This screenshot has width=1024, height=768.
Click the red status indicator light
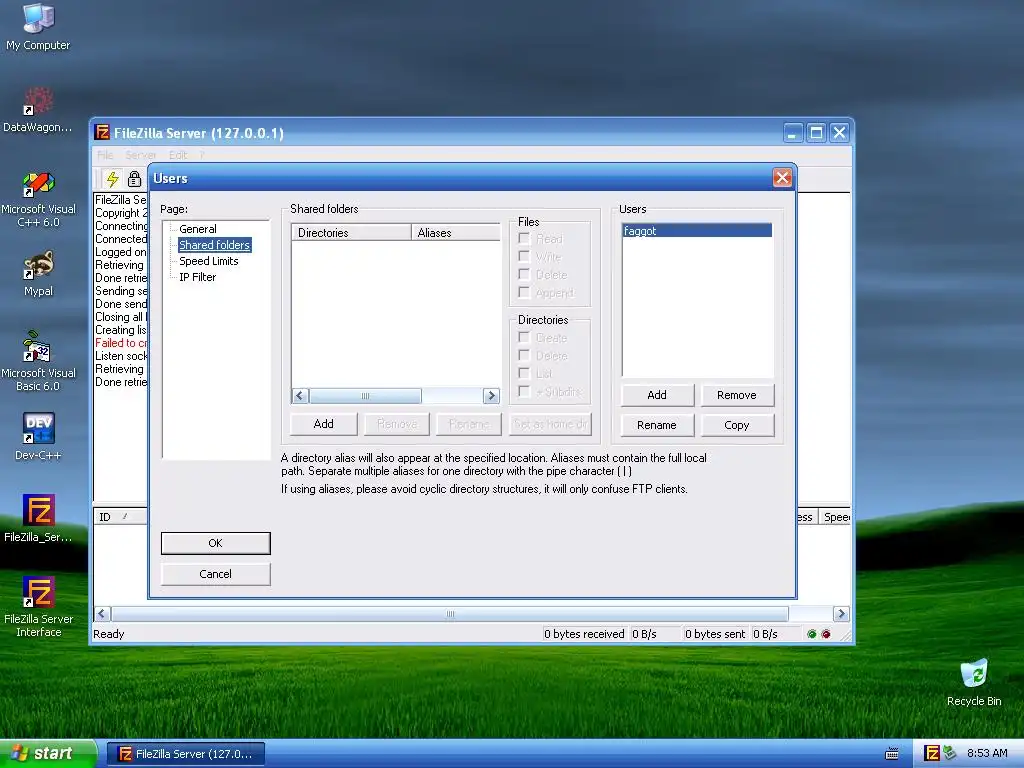[x=825, y=633]
